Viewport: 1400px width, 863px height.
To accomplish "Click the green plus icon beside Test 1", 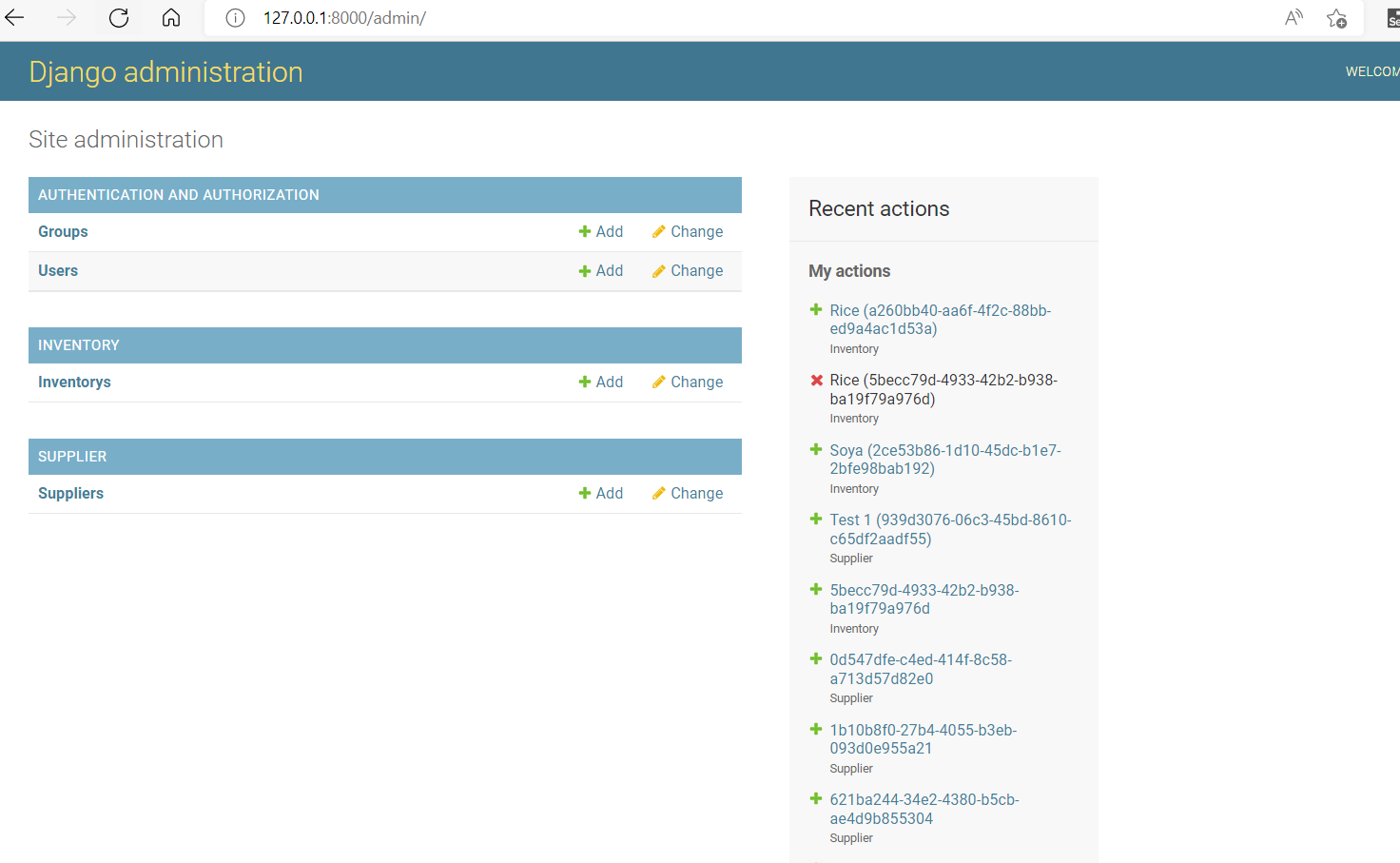I will (x=816, y=520).
